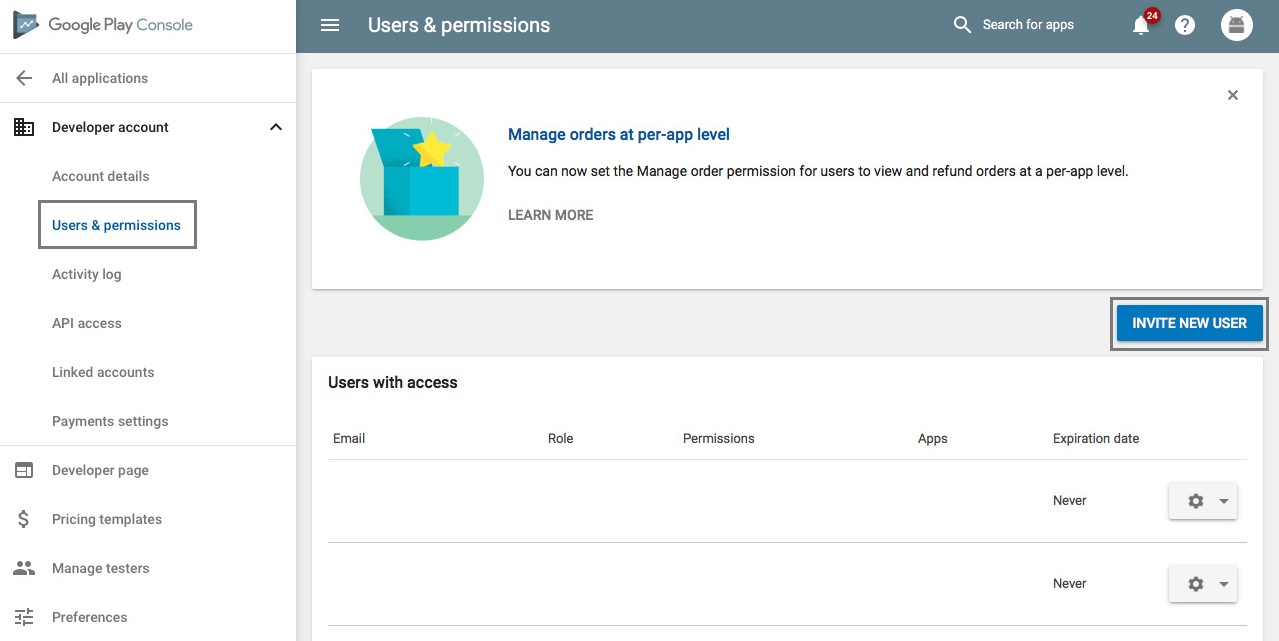
Task: Click the Pricing templates dollar icon
Action: (24, 519)
